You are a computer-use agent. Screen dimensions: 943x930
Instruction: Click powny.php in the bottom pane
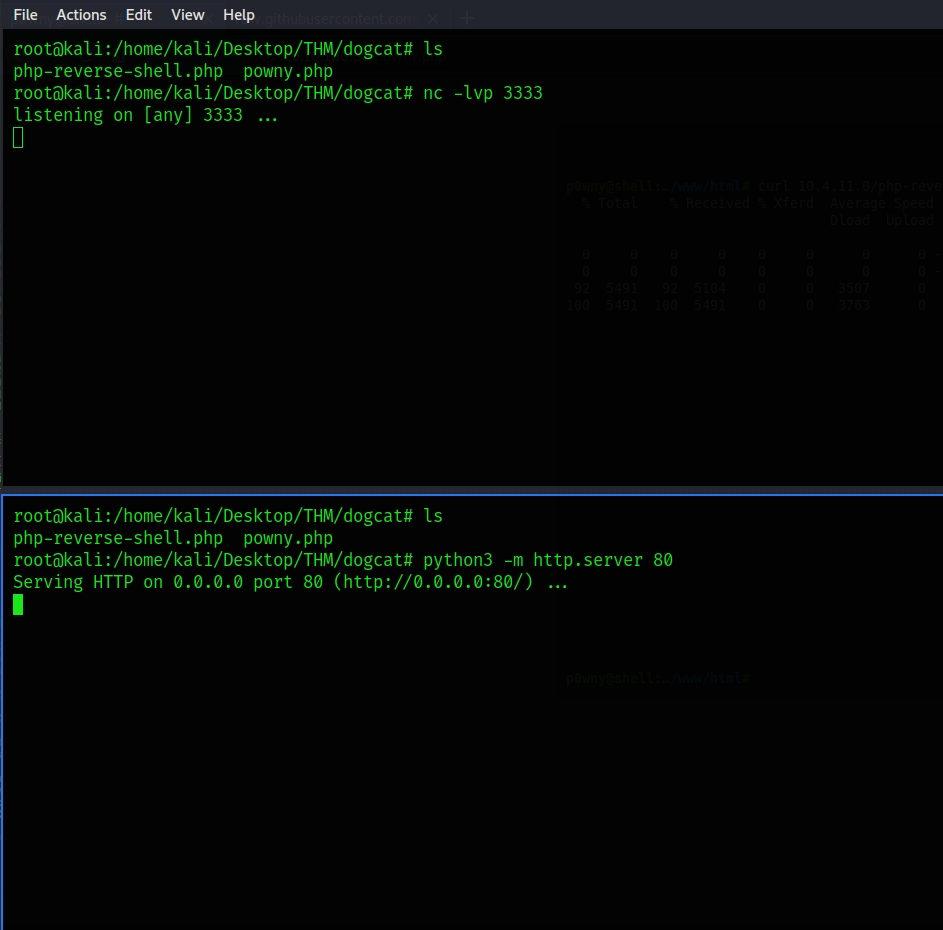click(x=288, y=538)
